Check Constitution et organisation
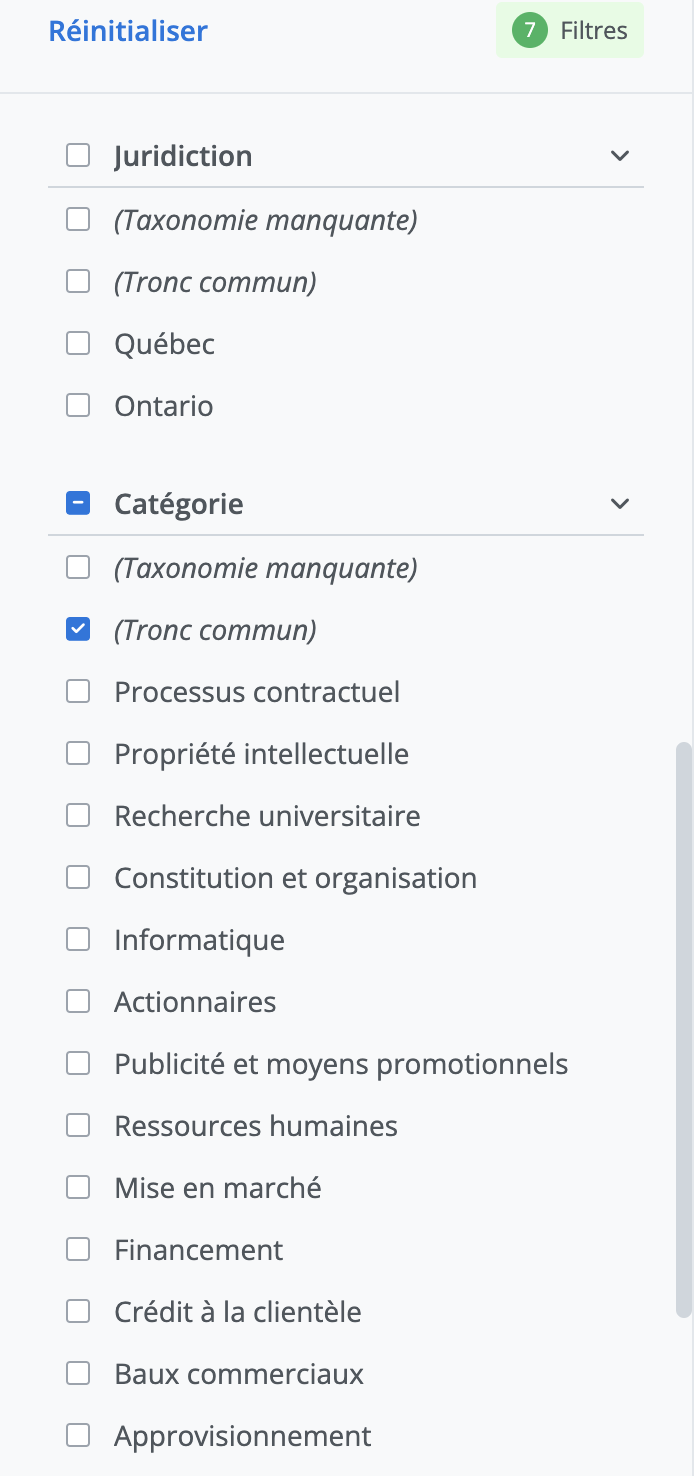 tap(78, 878)
